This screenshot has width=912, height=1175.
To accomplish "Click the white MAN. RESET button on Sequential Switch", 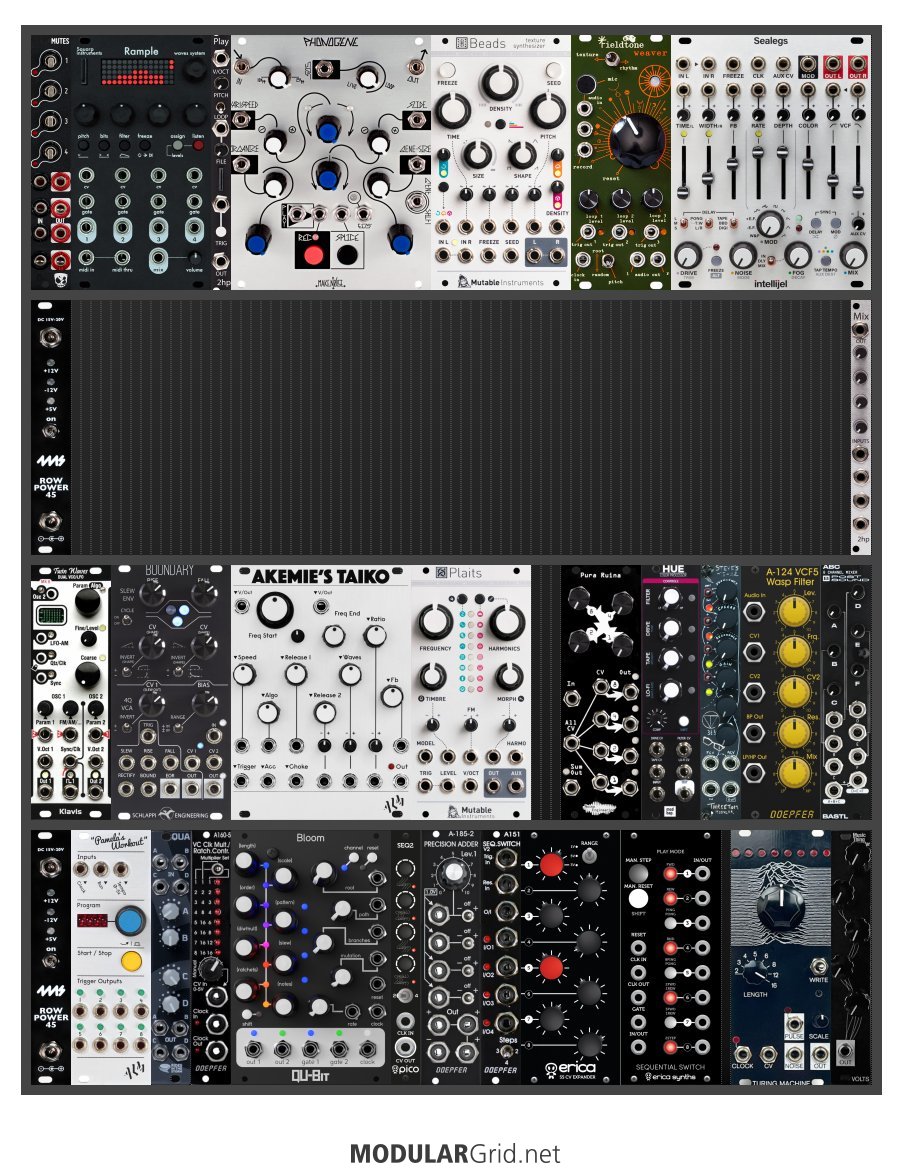I will [x=638, y=898].
